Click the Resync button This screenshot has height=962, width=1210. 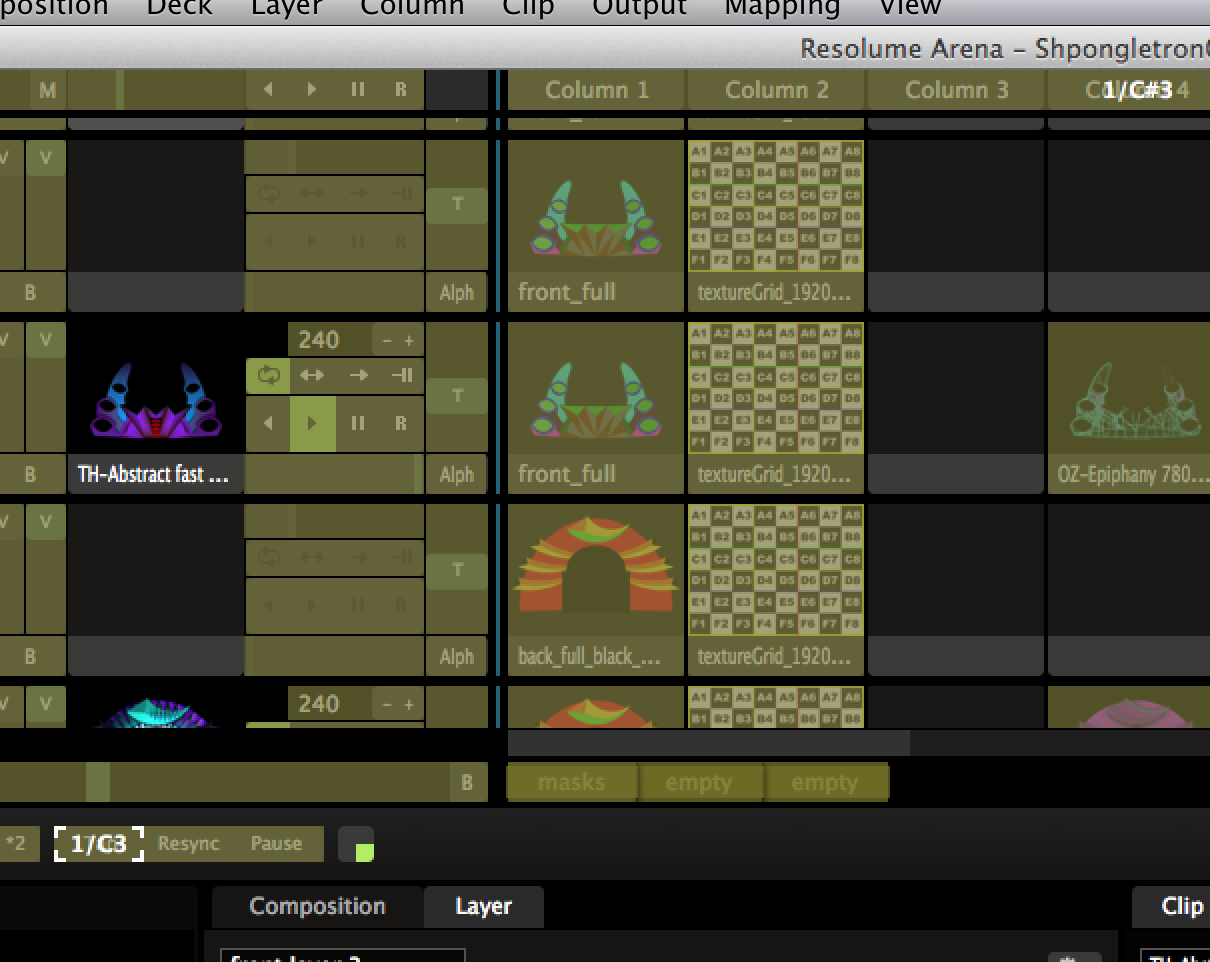(188, 843)
